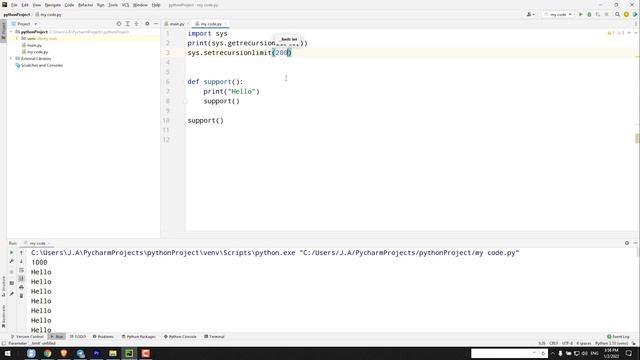This screenshot has height=360, width=640.
Task: Click warnings indicator in editor corner
Action: click(x=616, y=33)
